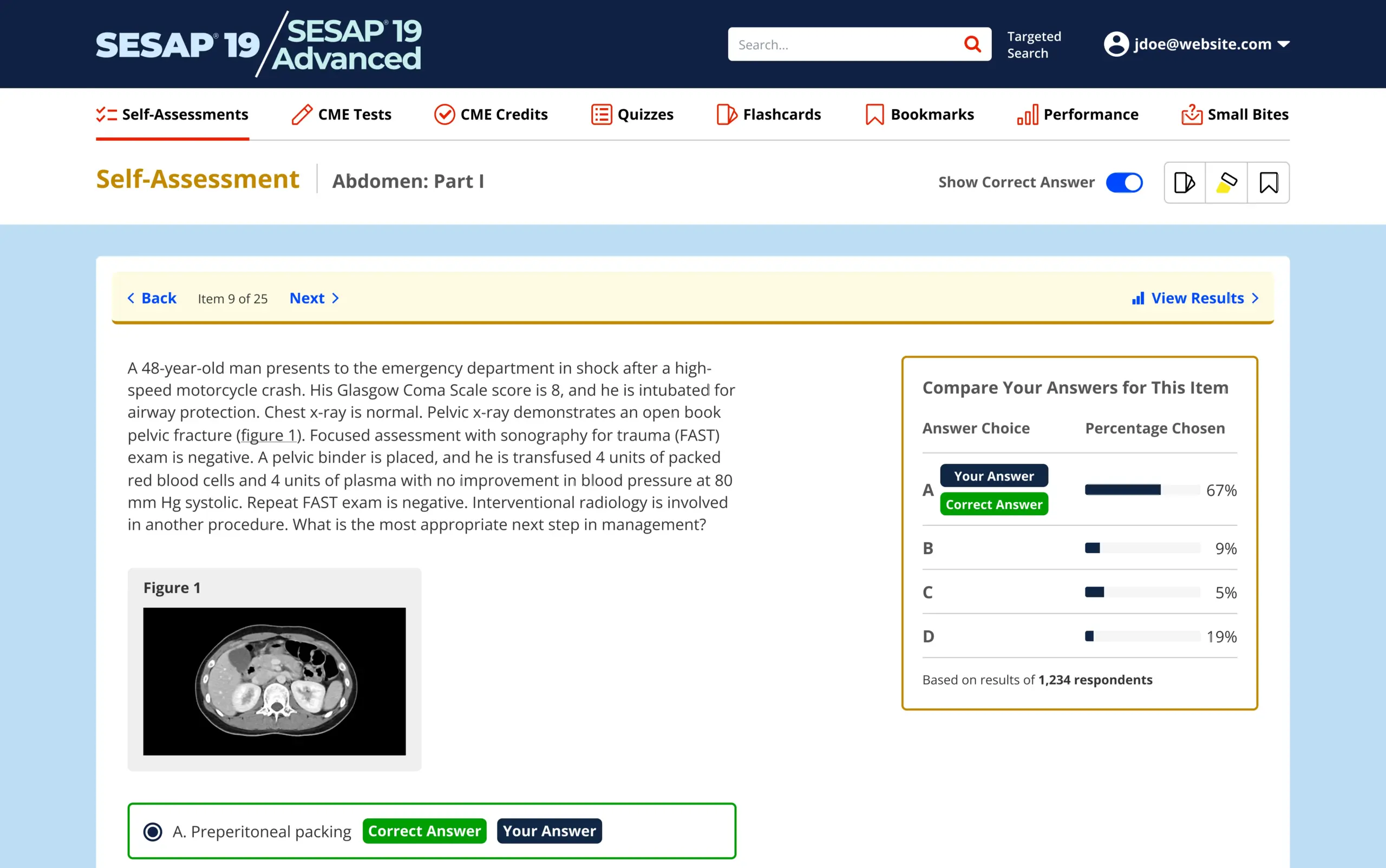Click the 'Item 9 of 25' text

(x=233, y=299)
